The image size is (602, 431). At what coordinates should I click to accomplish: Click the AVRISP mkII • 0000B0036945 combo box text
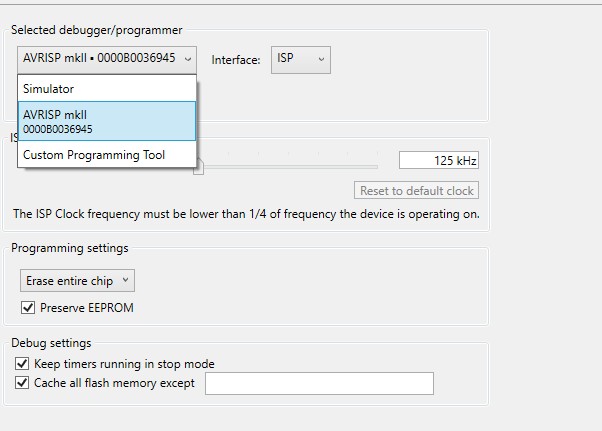[98, 59]
